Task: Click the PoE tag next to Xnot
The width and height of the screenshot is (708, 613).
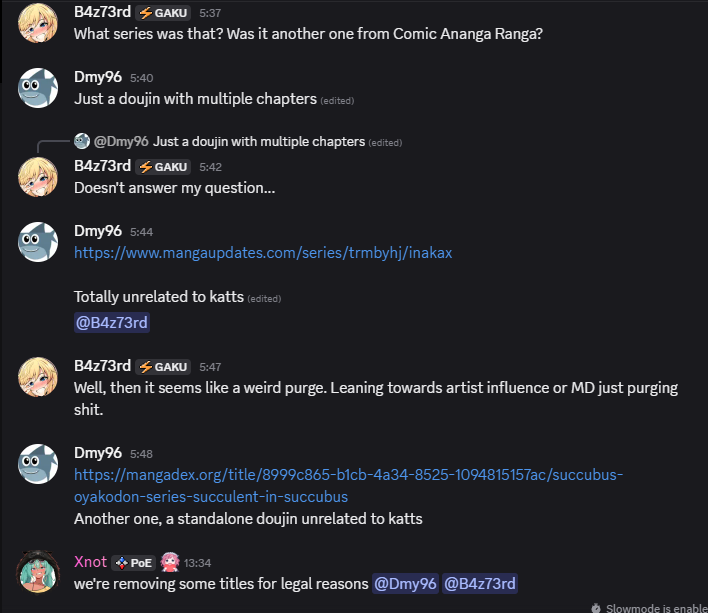Action: pos(134,562)
